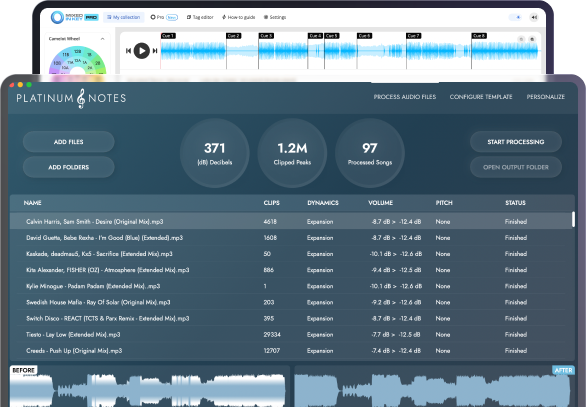Click Open Output Folder button

coord(516,167)
